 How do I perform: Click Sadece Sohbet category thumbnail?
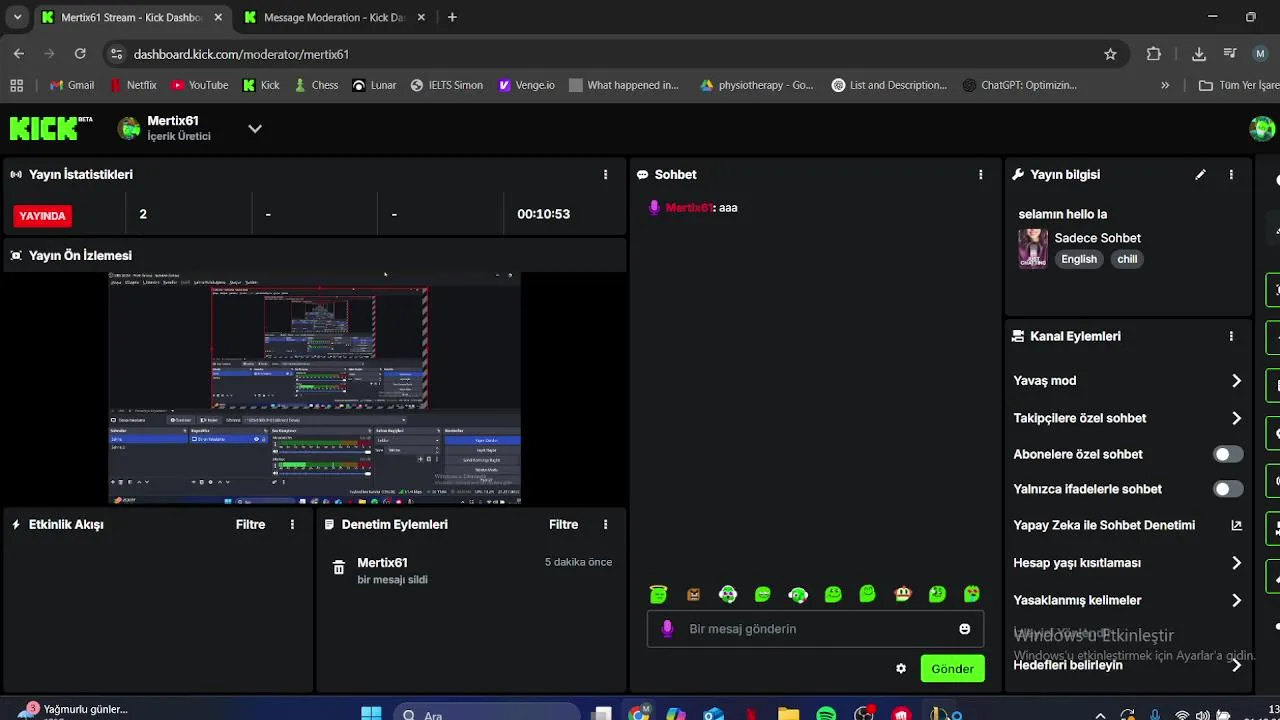click(x=1033, y=248)
